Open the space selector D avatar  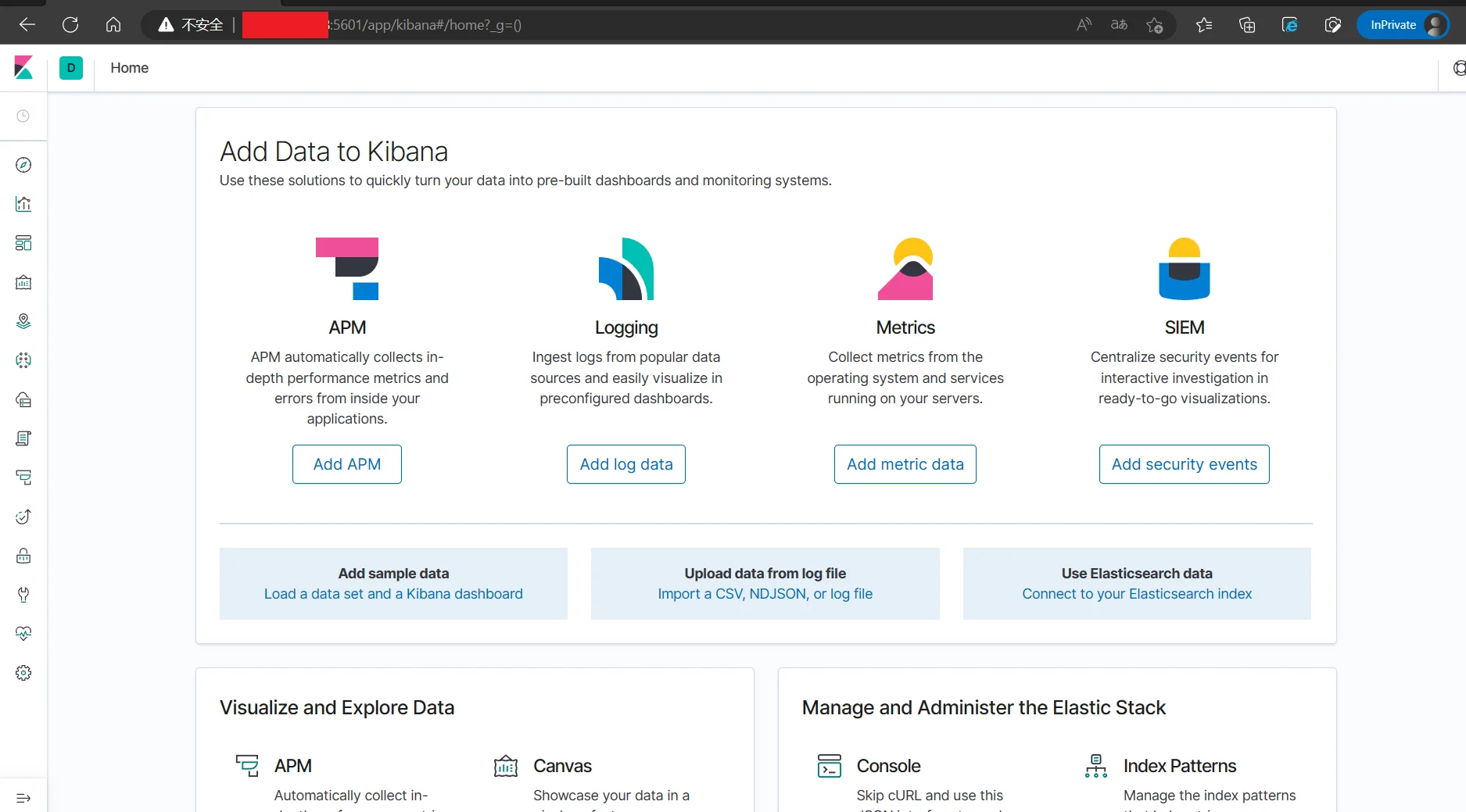click(71, 68)
